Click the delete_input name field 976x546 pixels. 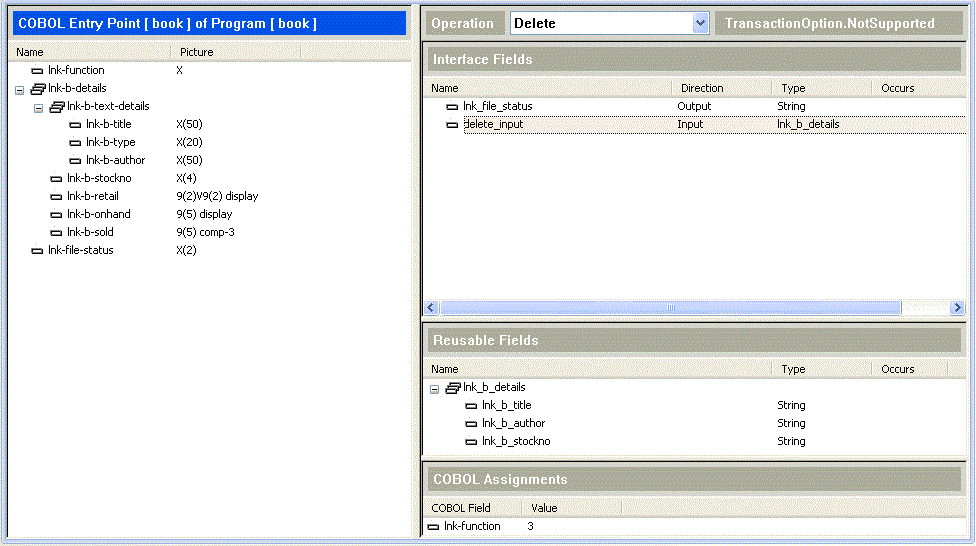point(493,125)
